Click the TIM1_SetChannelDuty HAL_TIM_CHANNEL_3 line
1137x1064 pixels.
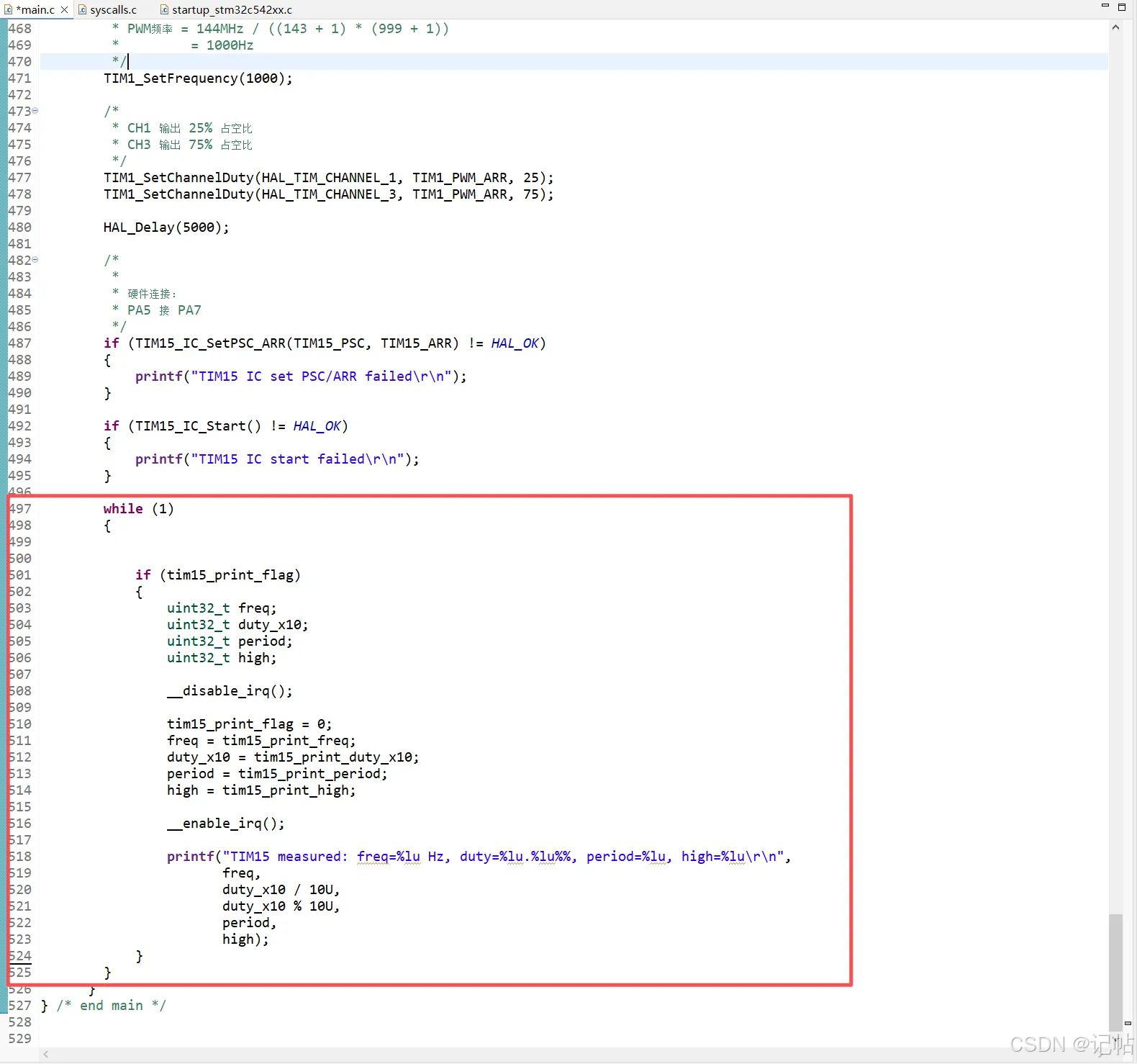coord(329,194)
